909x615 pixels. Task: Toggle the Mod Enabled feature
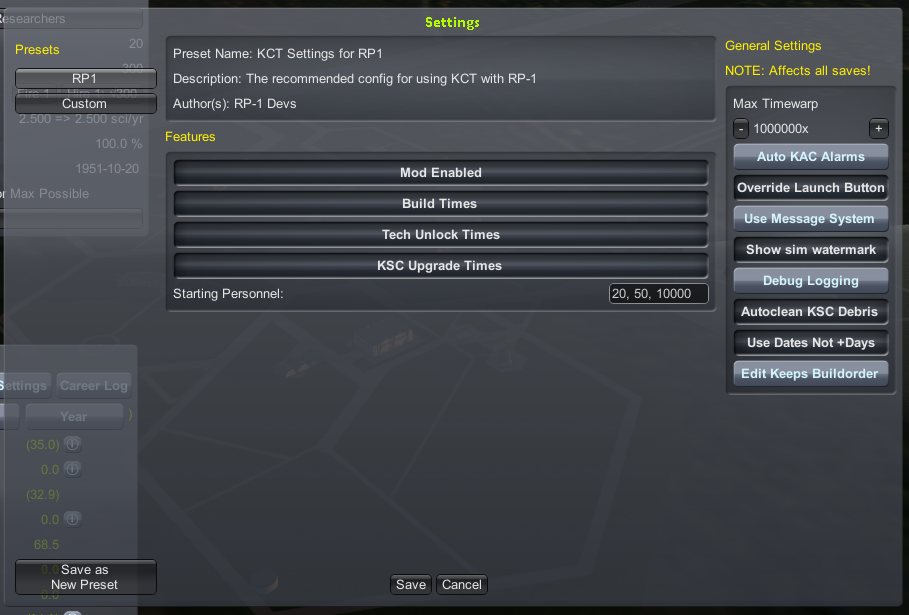tap(441, 173)
